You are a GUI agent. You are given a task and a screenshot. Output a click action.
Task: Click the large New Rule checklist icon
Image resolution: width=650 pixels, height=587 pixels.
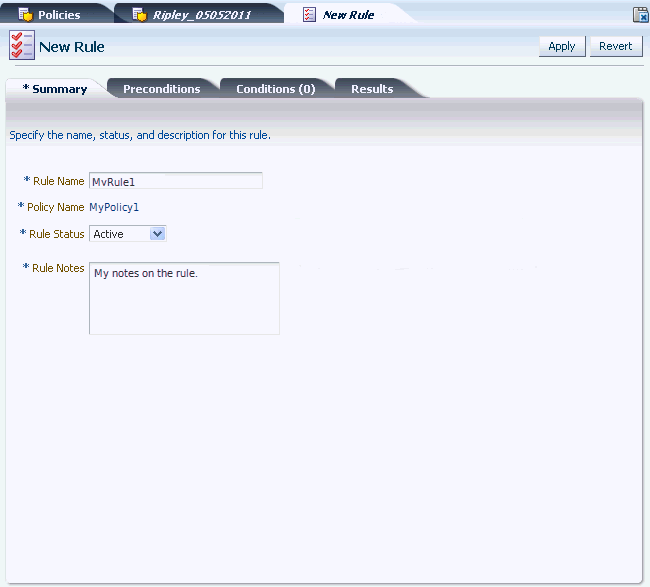click(22, 45)
